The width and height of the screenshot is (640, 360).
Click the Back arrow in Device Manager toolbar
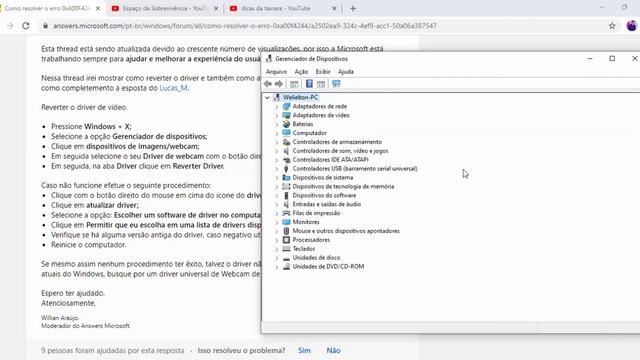[268, 84]
